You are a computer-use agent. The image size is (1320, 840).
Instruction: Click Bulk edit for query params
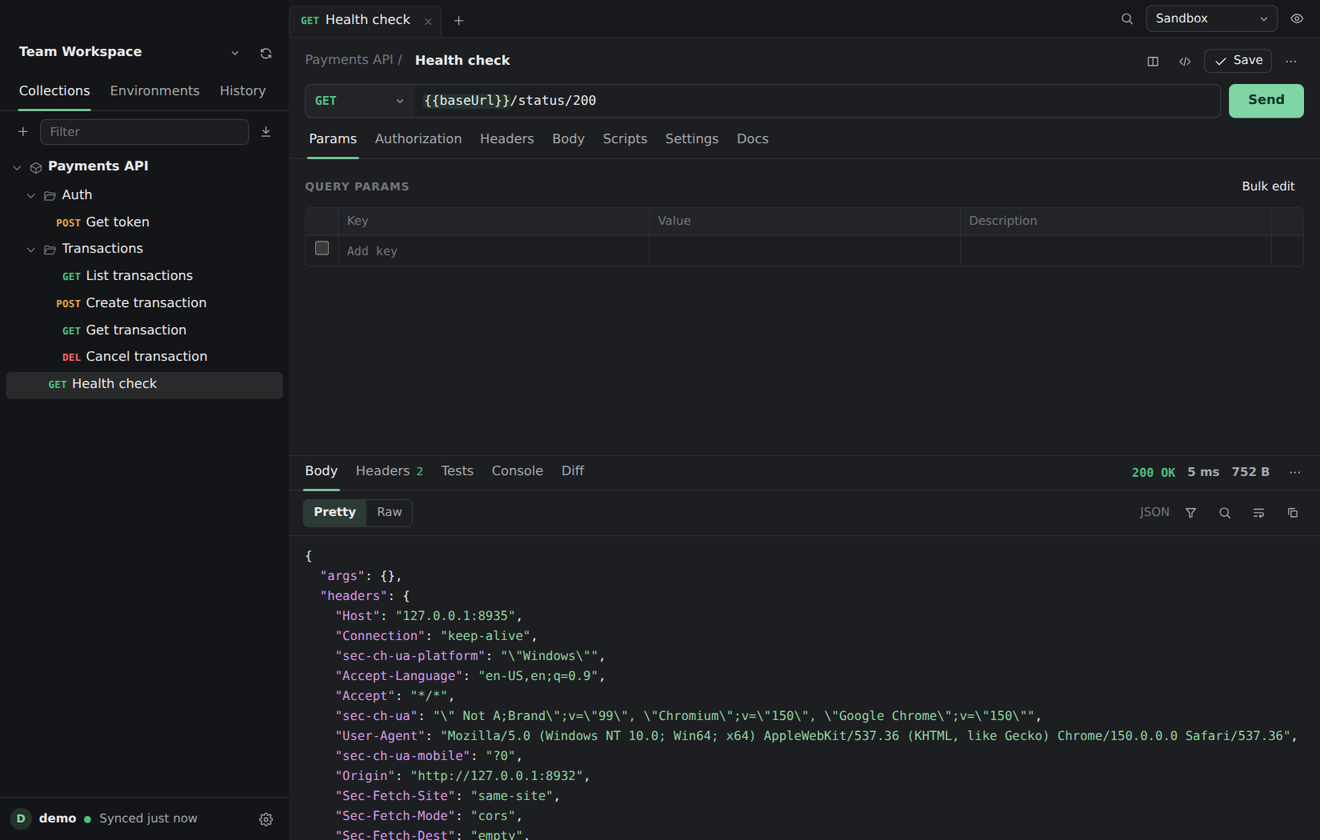point(1268,187)
